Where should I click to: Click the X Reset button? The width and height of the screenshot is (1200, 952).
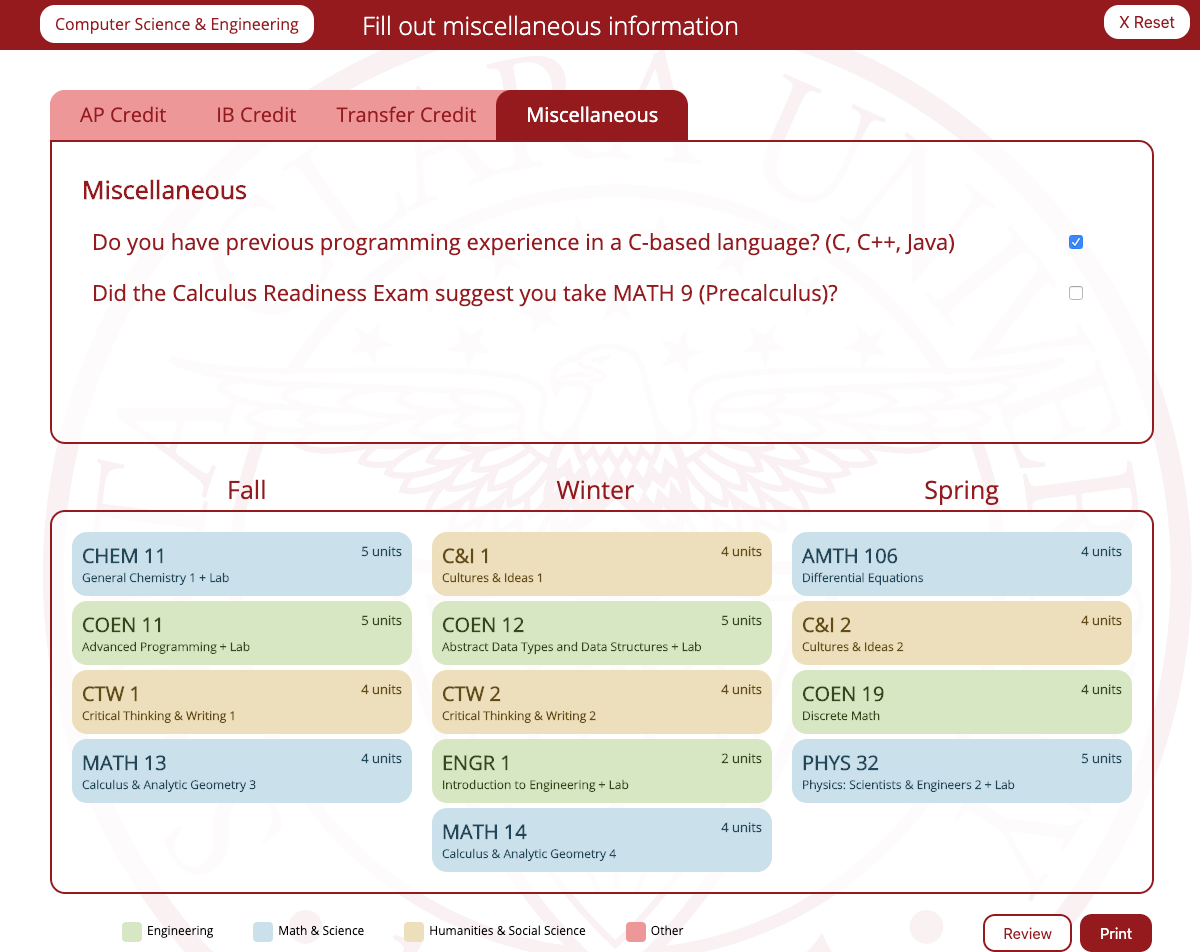tap(1146, 22)
